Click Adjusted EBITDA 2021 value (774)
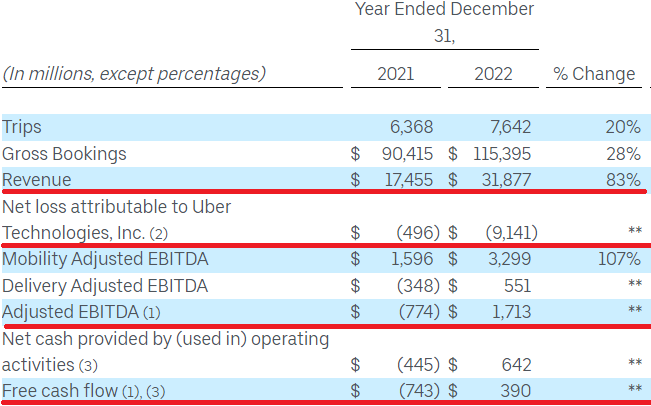The height and width of the screenshot is (406, 651). tap(419, 312)
